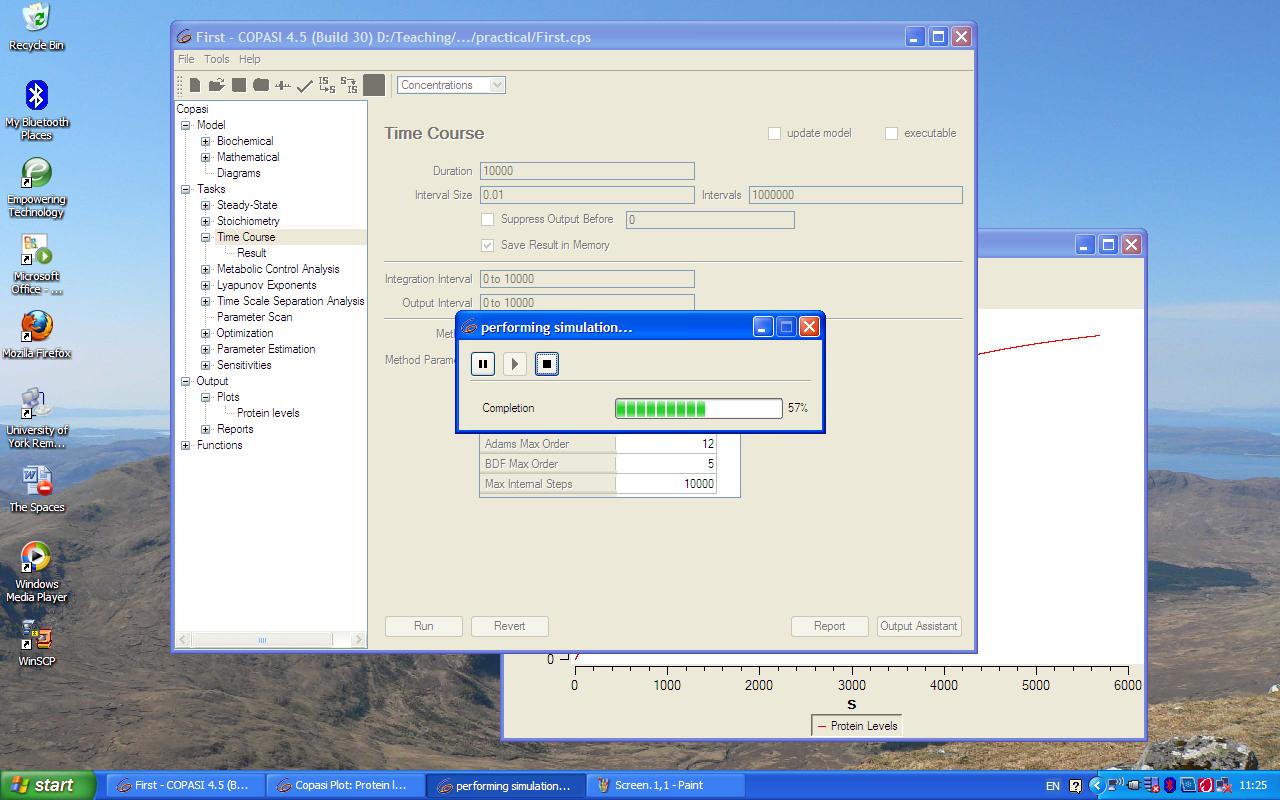Toggle the executable checkbox
Image resolution: width=1280 pixels, height=800 pixels.
tap(891, 133)
